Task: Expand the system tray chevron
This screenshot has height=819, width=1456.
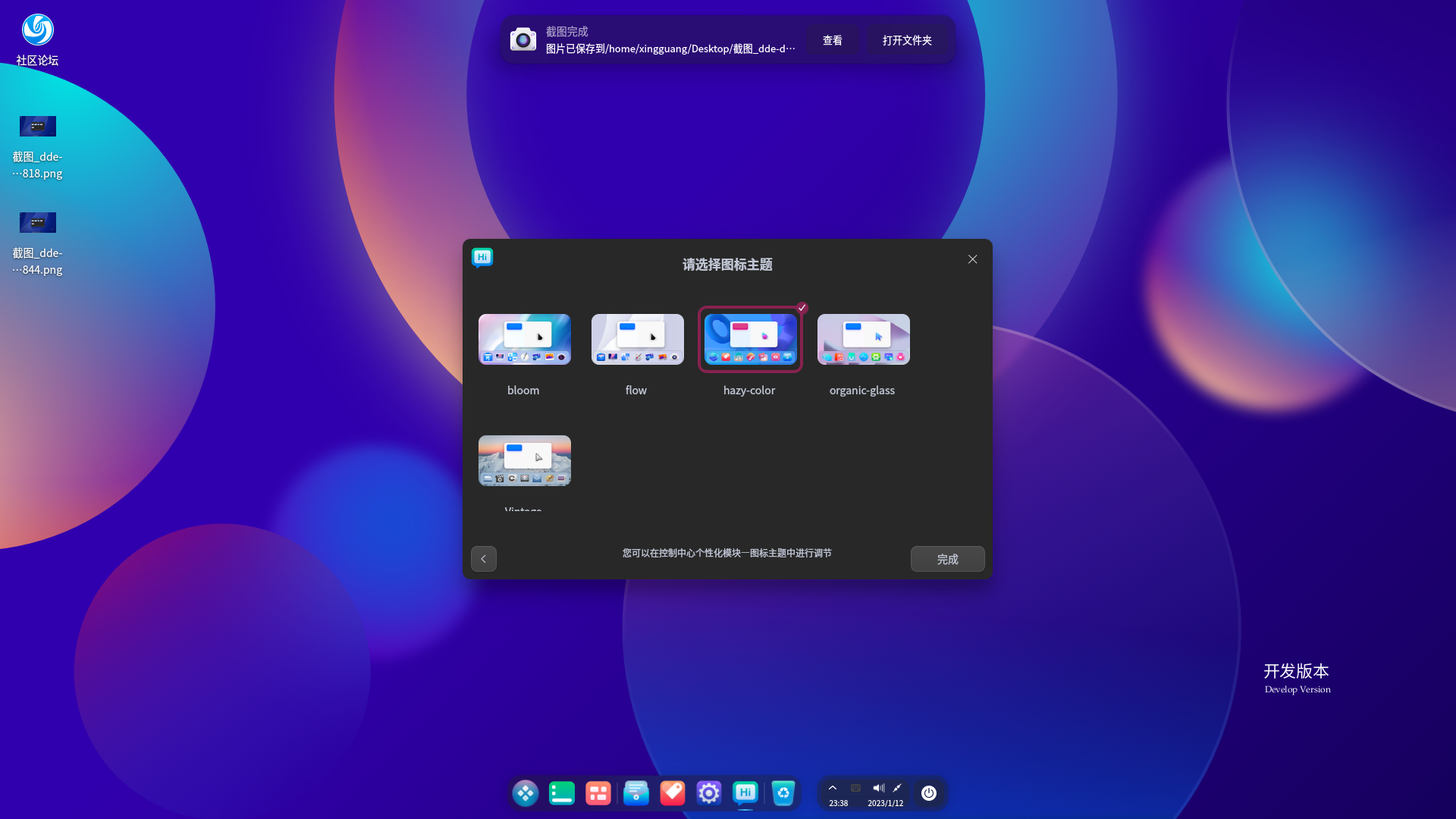Action: click(x=833, y=788)
